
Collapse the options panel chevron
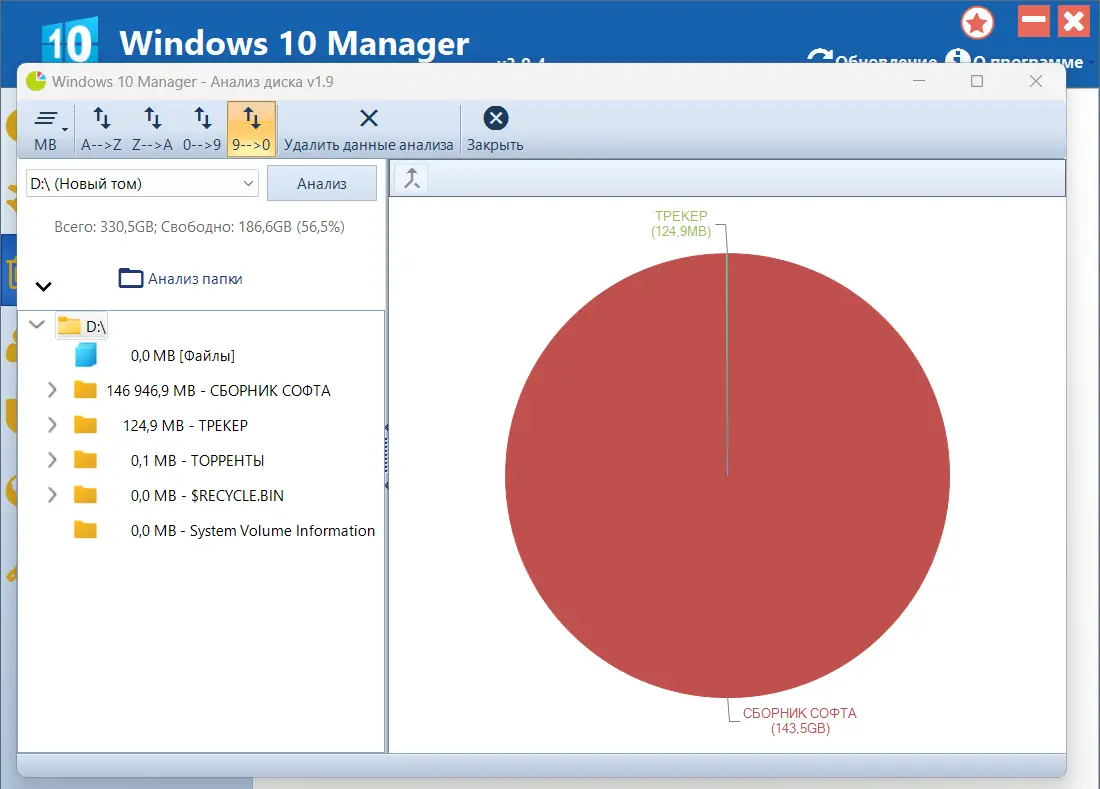43,286
